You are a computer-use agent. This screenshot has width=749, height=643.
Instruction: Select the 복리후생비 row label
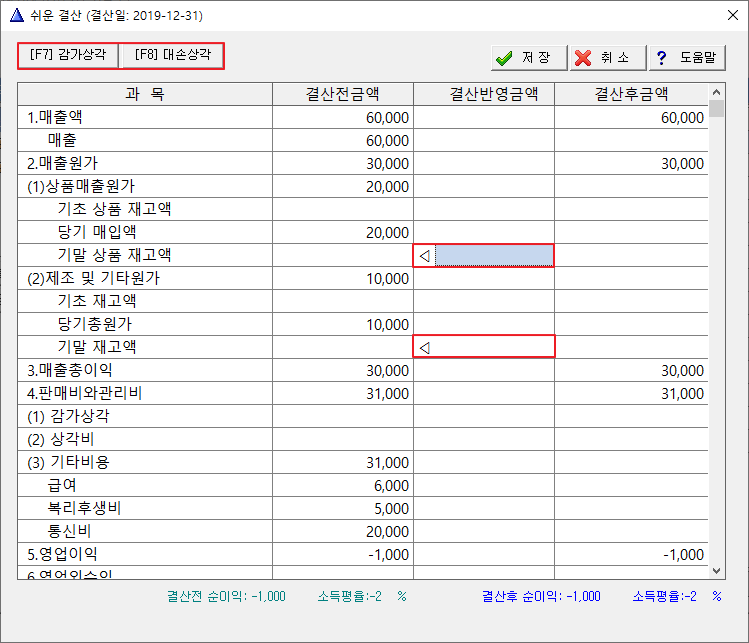[85, 508]
